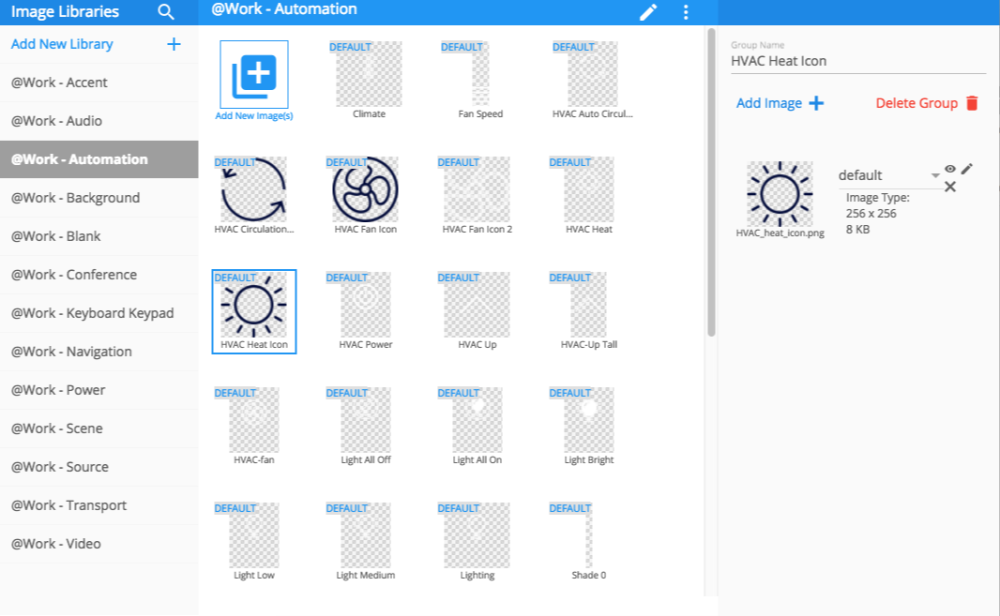This screenshot has height=616, width=1000.
Task: Open the @Work - Accent library
Action: (x=99, y=82)
